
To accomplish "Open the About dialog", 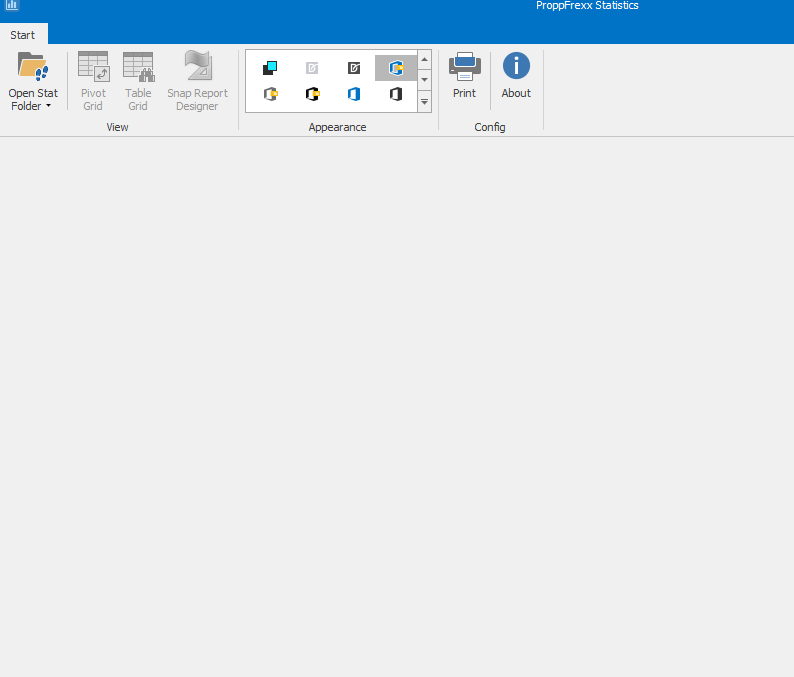I will tap(516, 76).
